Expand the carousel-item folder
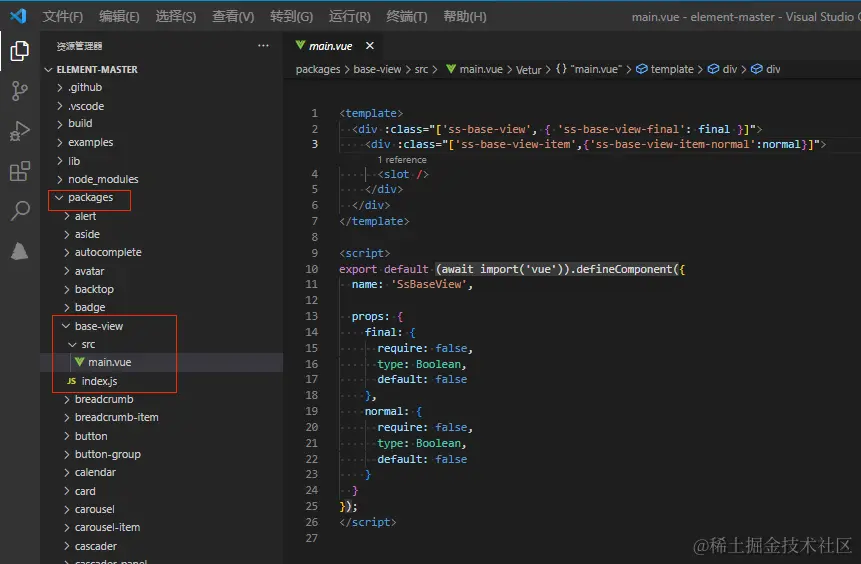 (161, 527)
